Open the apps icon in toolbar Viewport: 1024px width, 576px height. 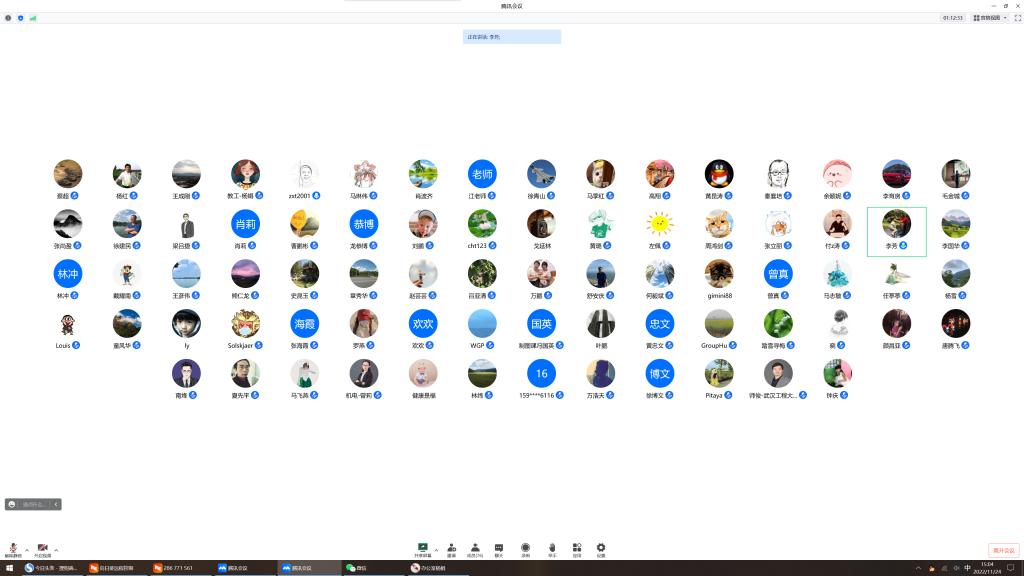577,548
